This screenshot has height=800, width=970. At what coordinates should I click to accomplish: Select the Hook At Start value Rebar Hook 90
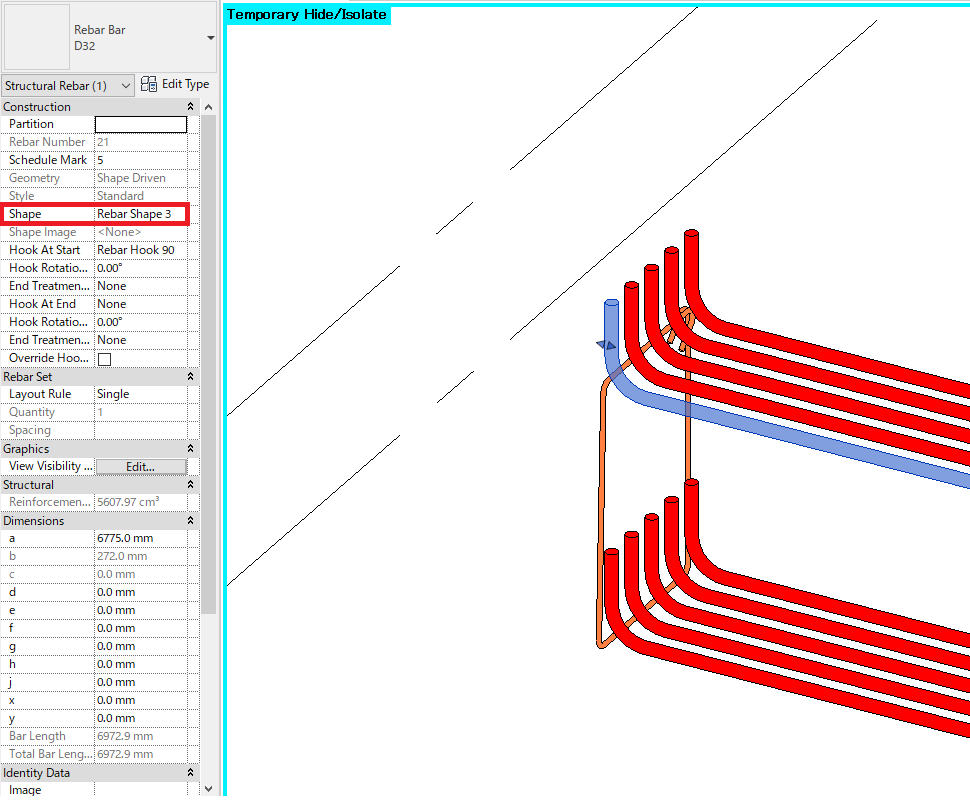coord(140,249)
